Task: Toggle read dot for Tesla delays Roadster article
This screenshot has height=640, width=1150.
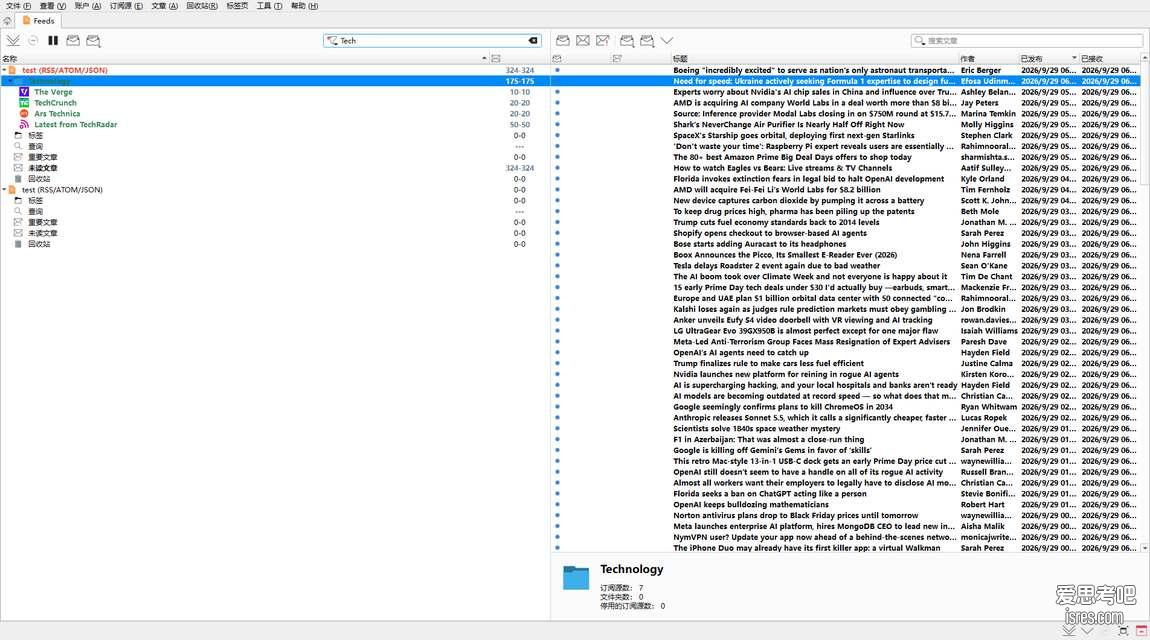Action: click(557, 265)
